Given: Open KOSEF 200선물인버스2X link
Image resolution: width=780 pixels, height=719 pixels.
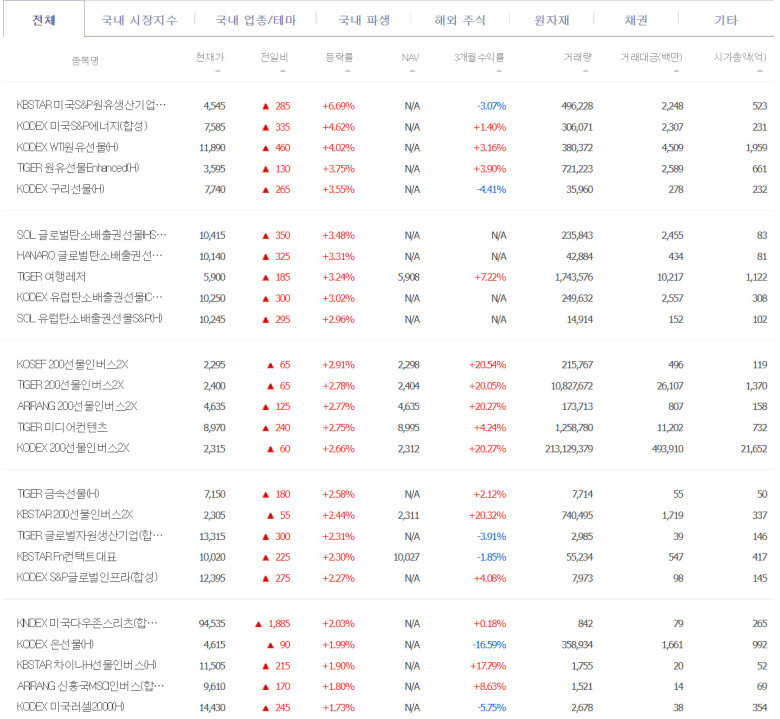Looking at the screenshot, I should coord(72,364).
